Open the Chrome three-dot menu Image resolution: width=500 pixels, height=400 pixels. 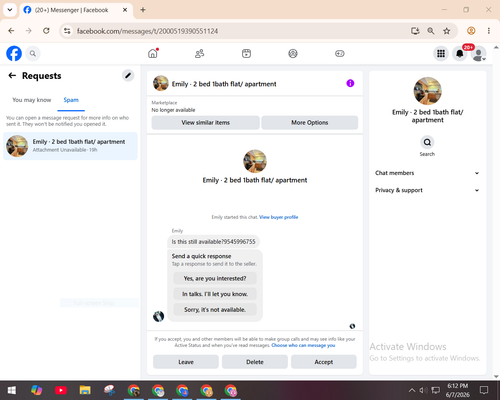(489, 31)
